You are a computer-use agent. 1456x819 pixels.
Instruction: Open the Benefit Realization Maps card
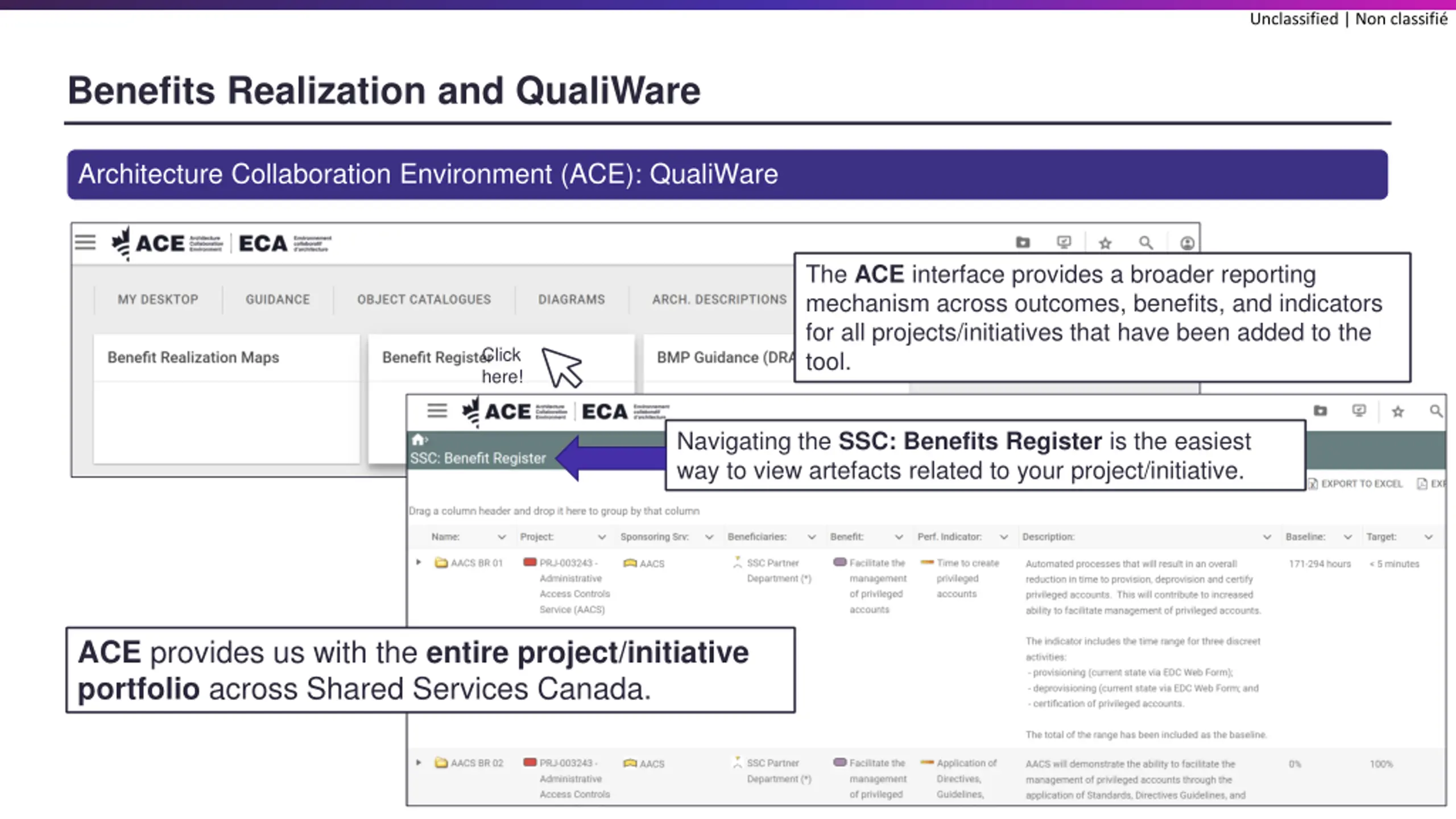[226, 398]
